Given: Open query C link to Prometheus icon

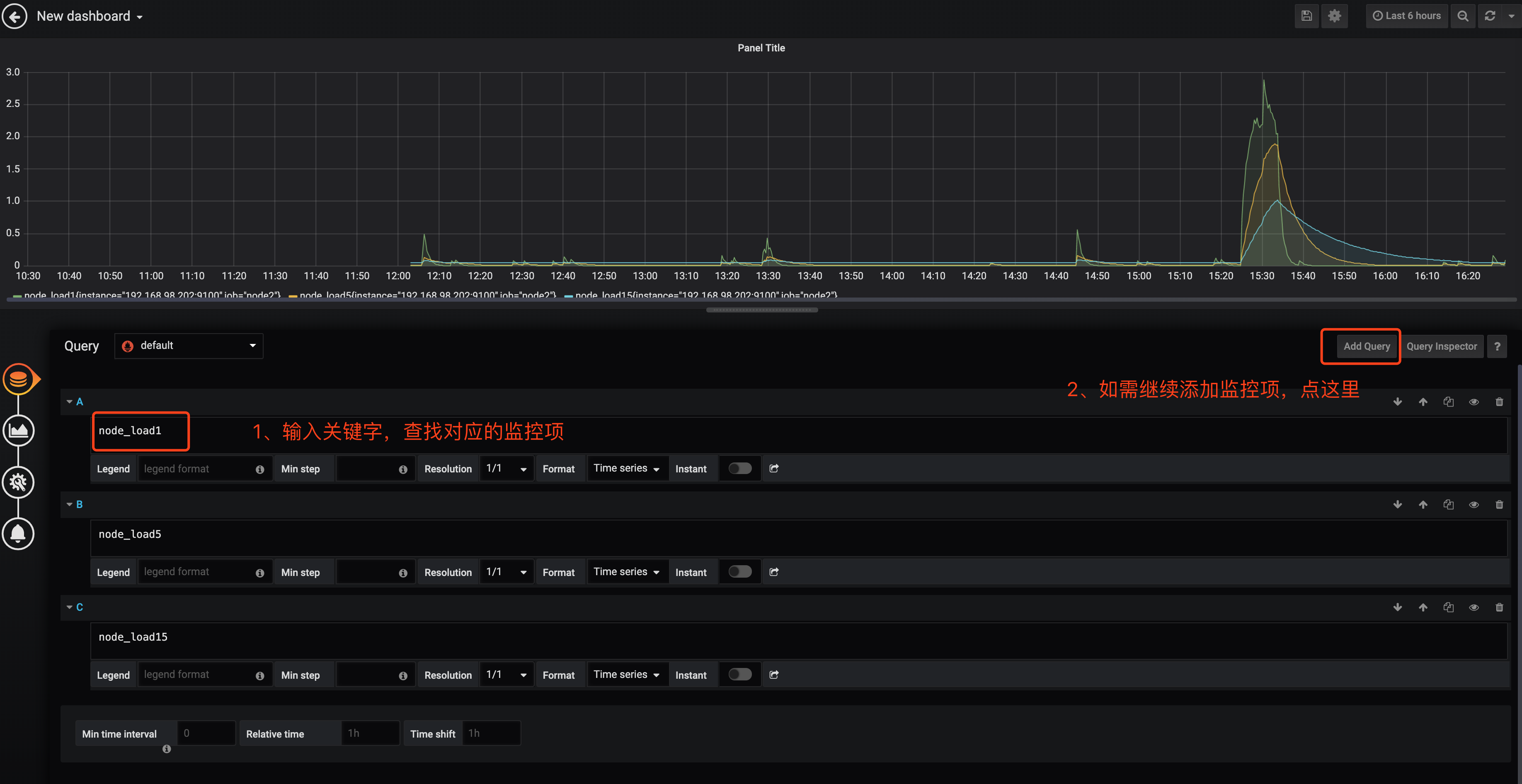Looking at the screenshot, I should pyautogui.click(x=774, y=674).
